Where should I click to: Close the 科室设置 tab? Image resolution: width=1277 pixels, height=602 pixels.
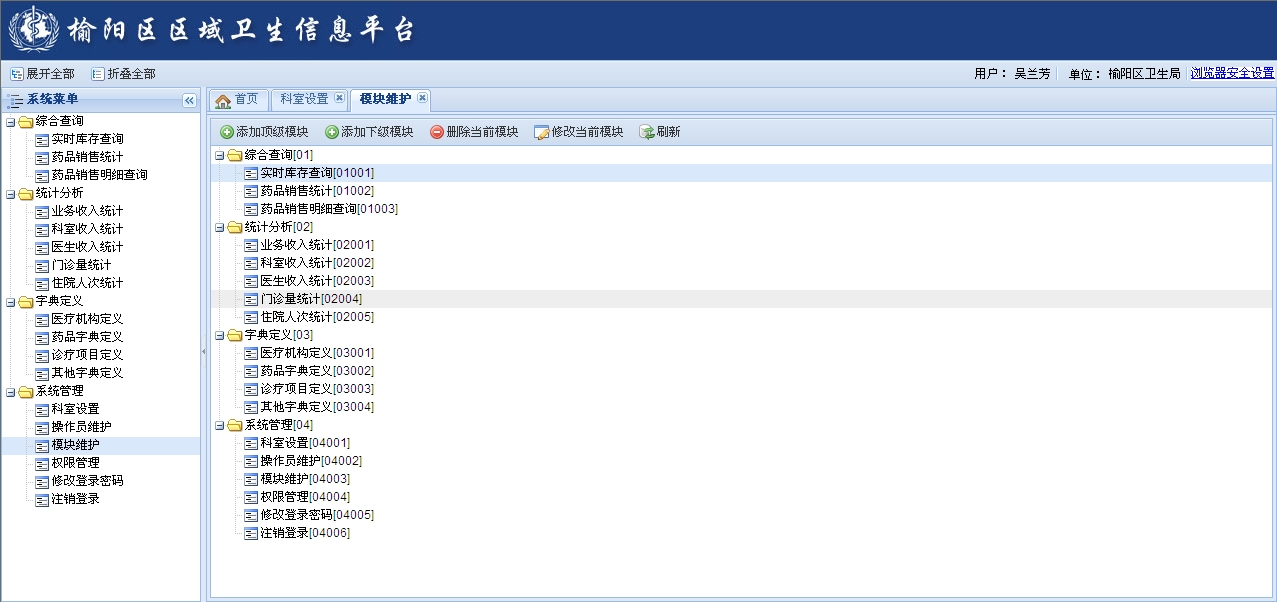coord(339,98)
